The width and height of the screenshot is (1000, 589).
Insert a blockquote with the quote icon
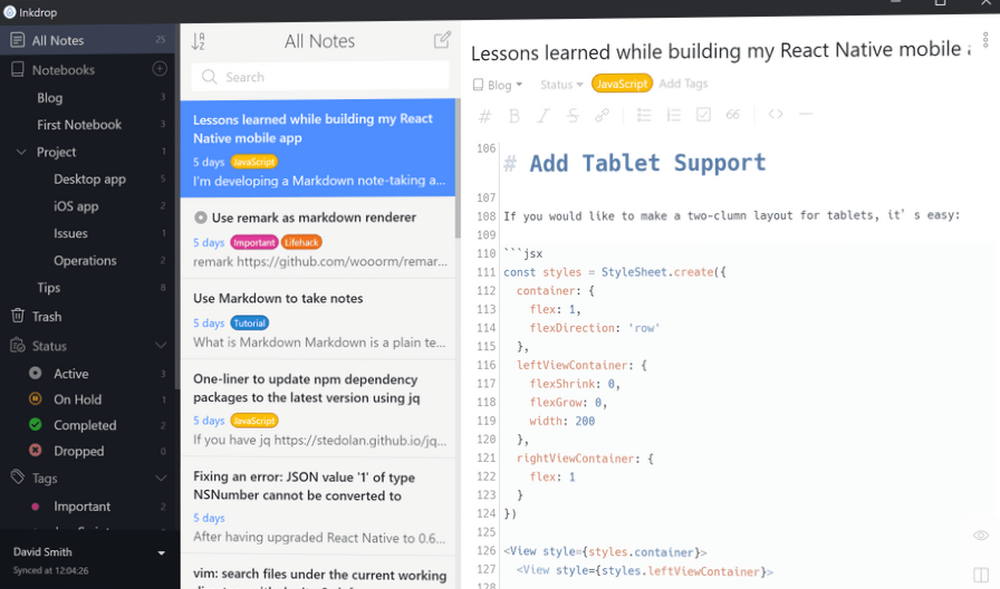click(733, 115)
